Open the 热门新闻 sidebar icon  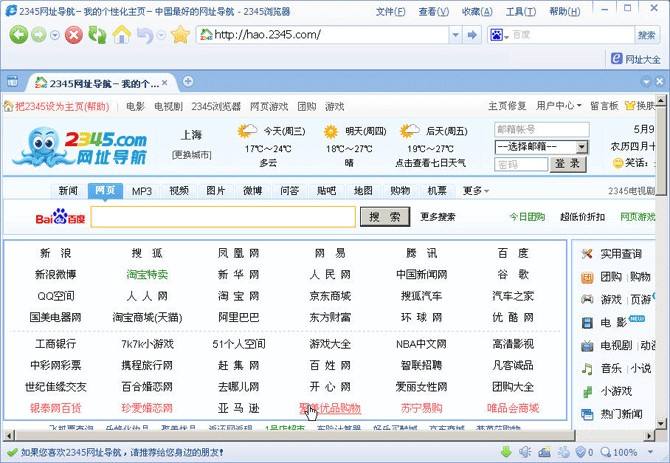(587, 413)
